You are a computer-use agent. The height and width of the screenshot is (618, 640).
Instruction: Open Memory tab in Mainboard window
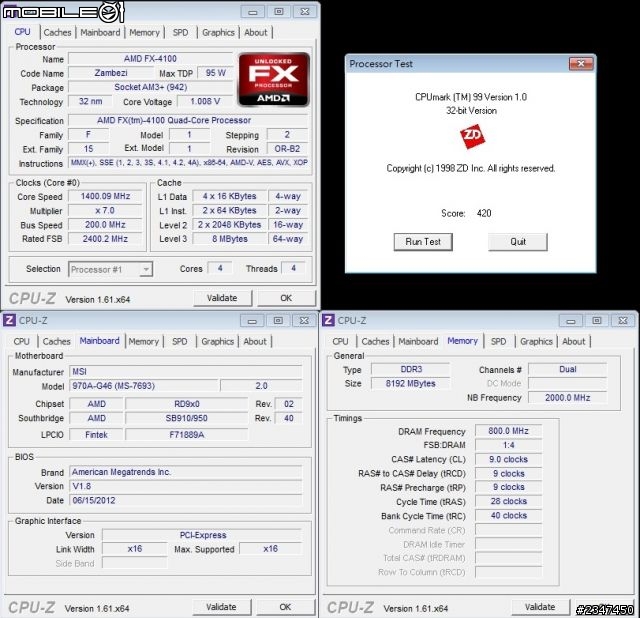pyautogui.click(x=143, y=341)
